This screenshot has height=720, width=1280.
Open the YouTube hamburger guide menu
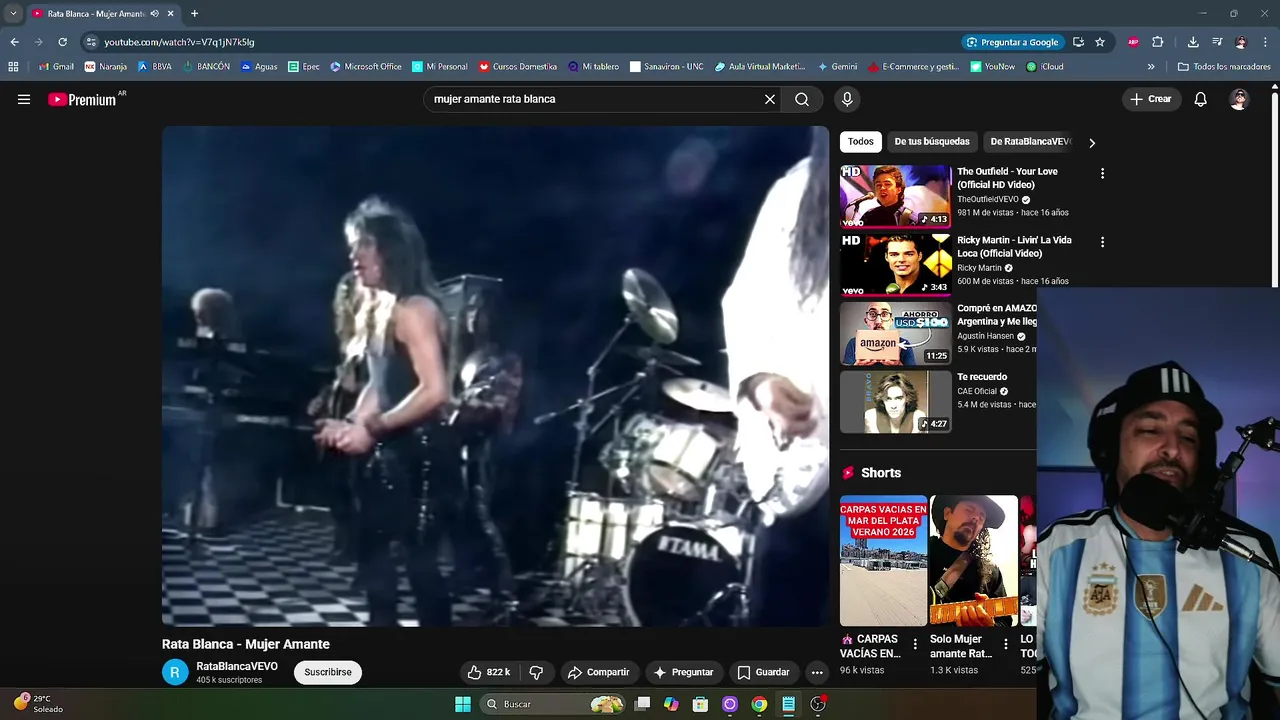tap(24, 99)
